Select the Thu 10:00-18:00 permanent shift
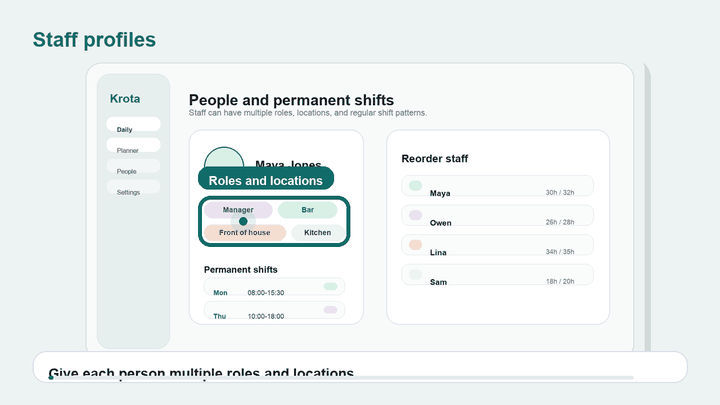This screenshot has height=405, width=720. pos(274,310)
